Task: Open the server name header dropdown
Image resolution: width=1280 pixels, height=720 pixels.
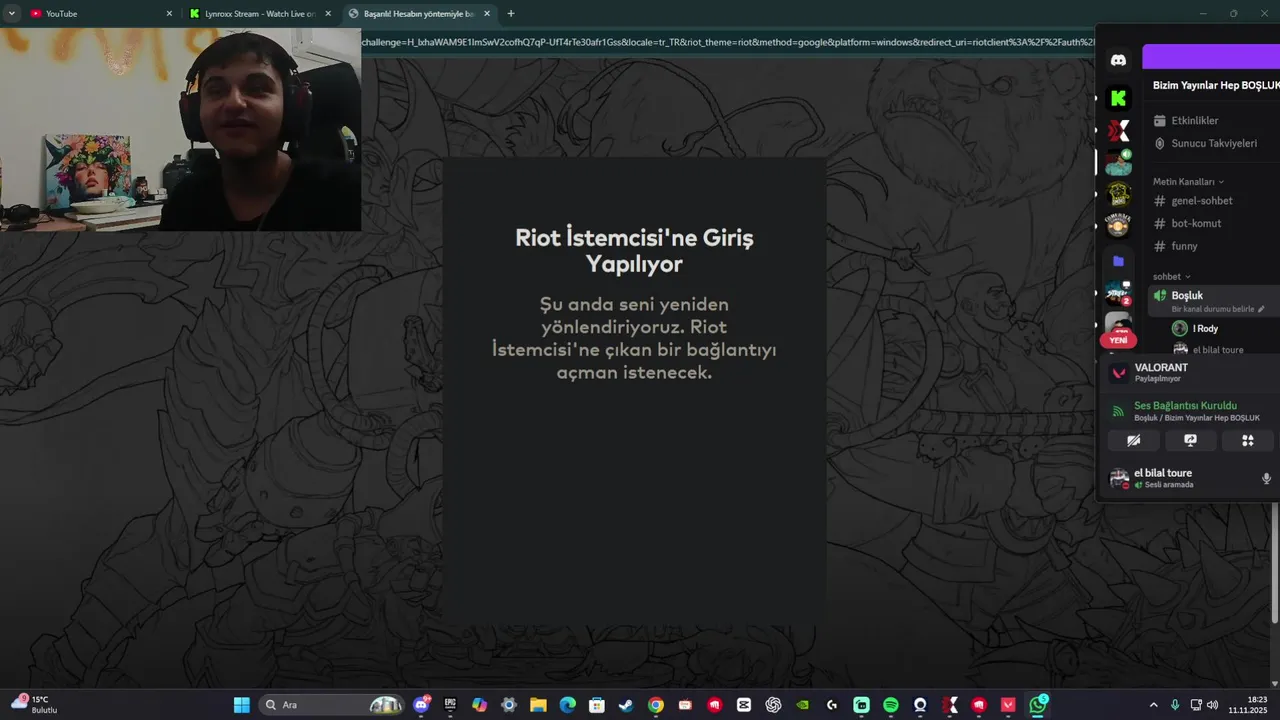Action: 1215,86
